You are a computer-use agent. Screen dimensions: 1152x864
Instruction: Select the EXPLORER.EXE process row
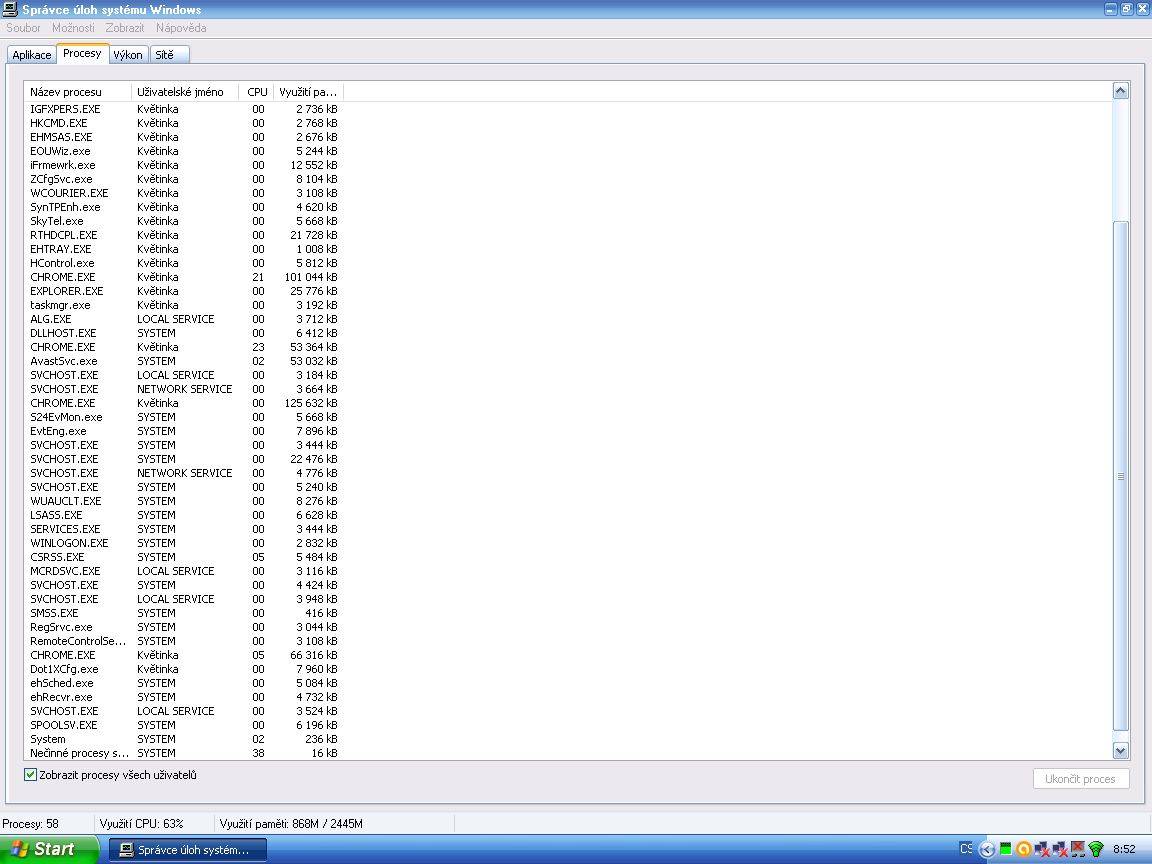(184, 291)
